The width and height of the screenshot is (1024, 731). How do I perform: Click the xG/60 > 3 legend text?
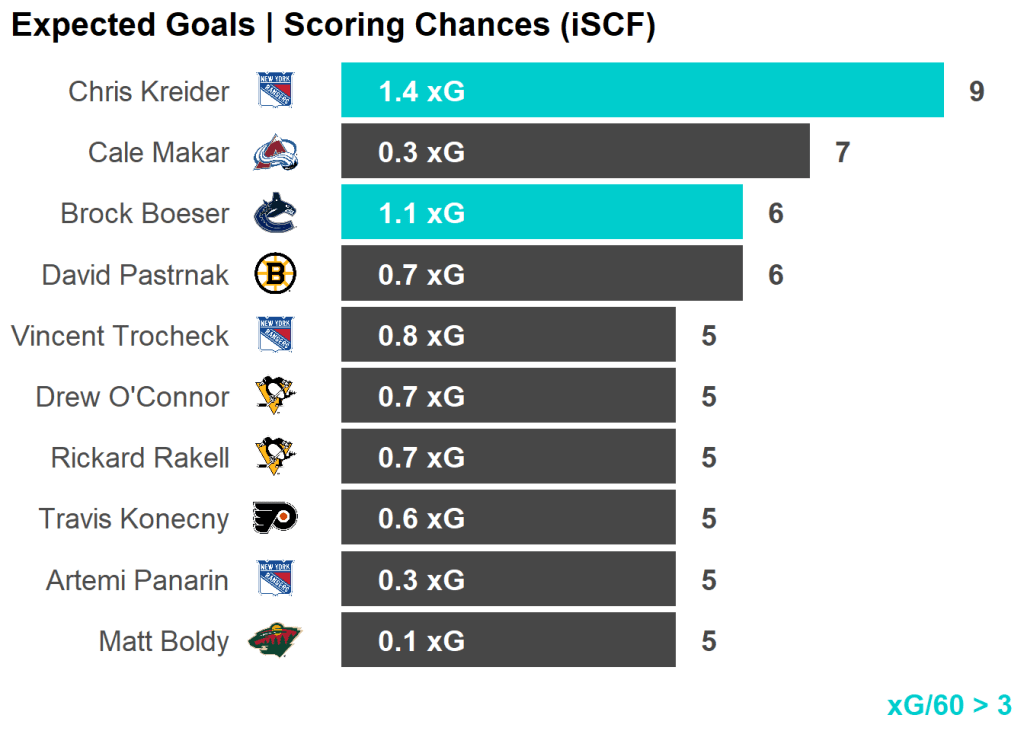(949, 705)
